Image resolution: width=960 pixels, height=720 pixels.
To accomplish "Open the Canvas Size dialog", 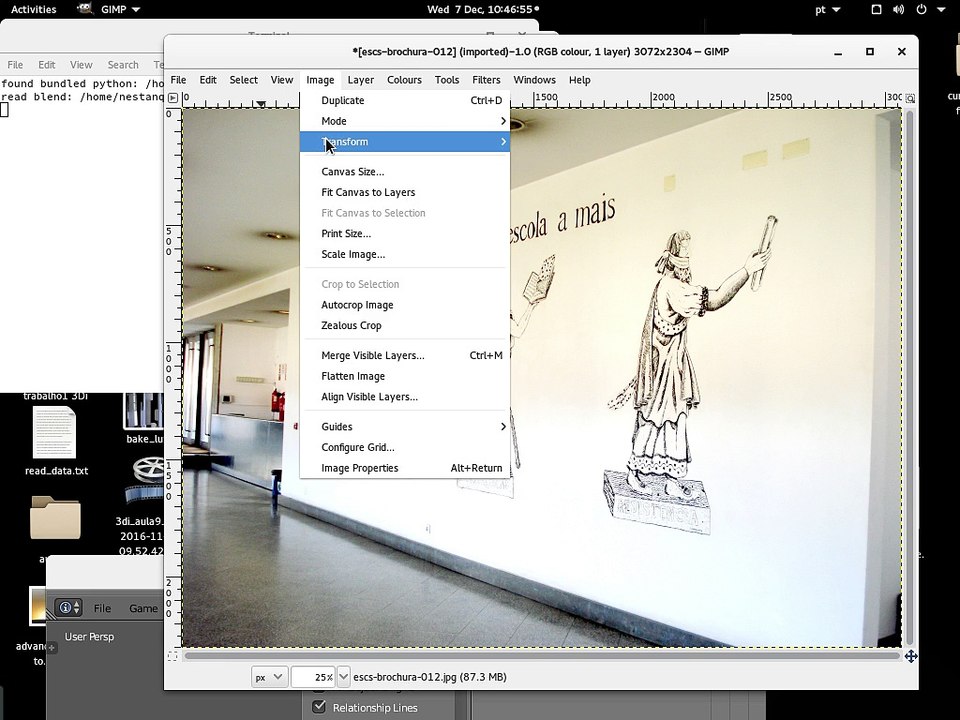I will (x=405, y=171).
